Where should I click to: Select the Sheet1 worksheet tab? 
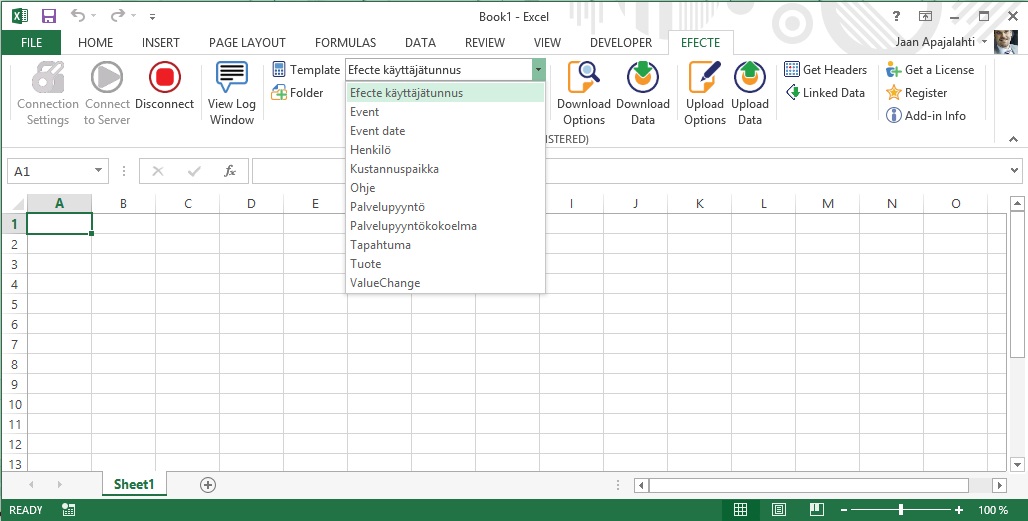click(x=134, y=484)
